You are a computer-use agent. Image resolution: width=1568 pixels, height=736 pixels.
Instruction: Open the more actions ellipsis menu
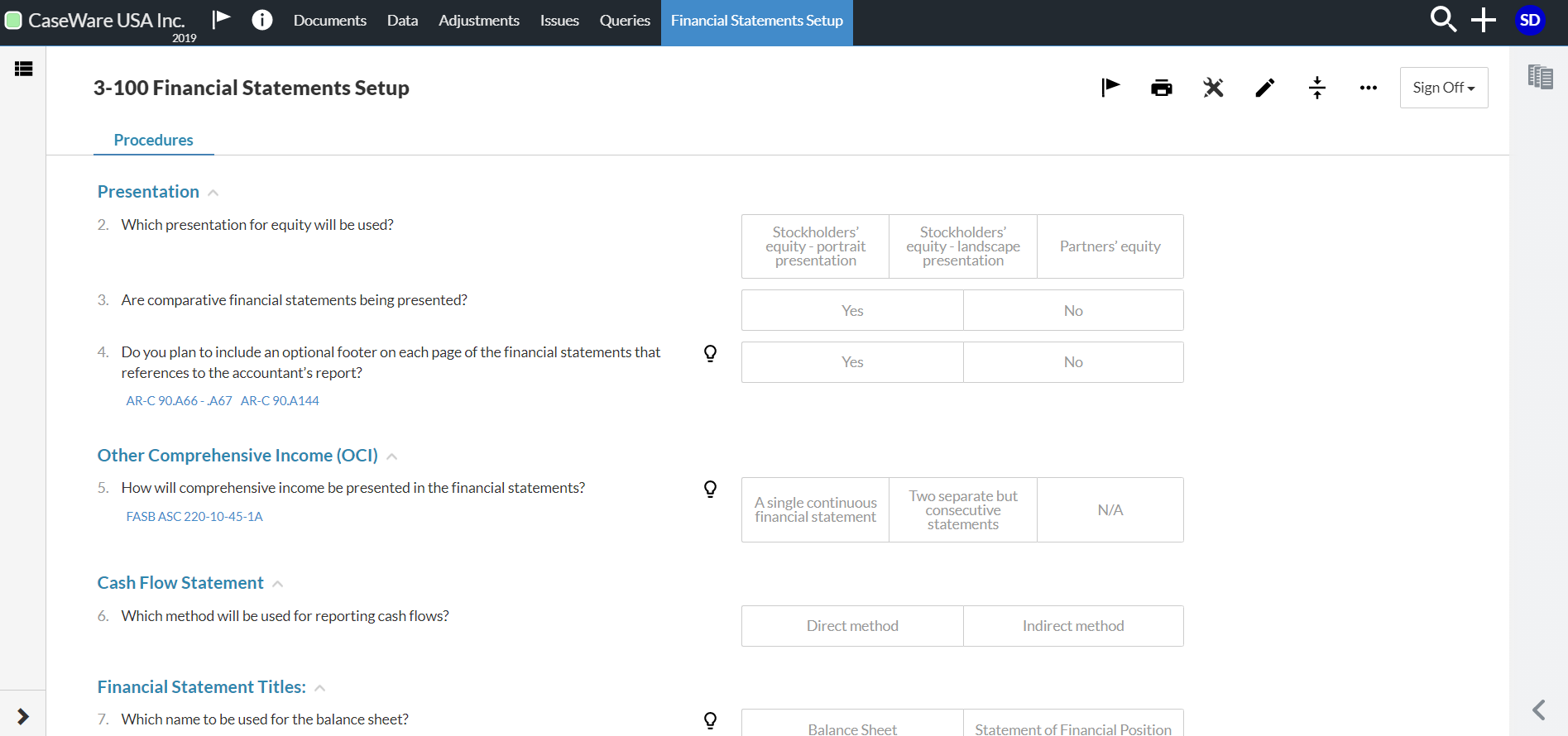[x=1368, y=88]
